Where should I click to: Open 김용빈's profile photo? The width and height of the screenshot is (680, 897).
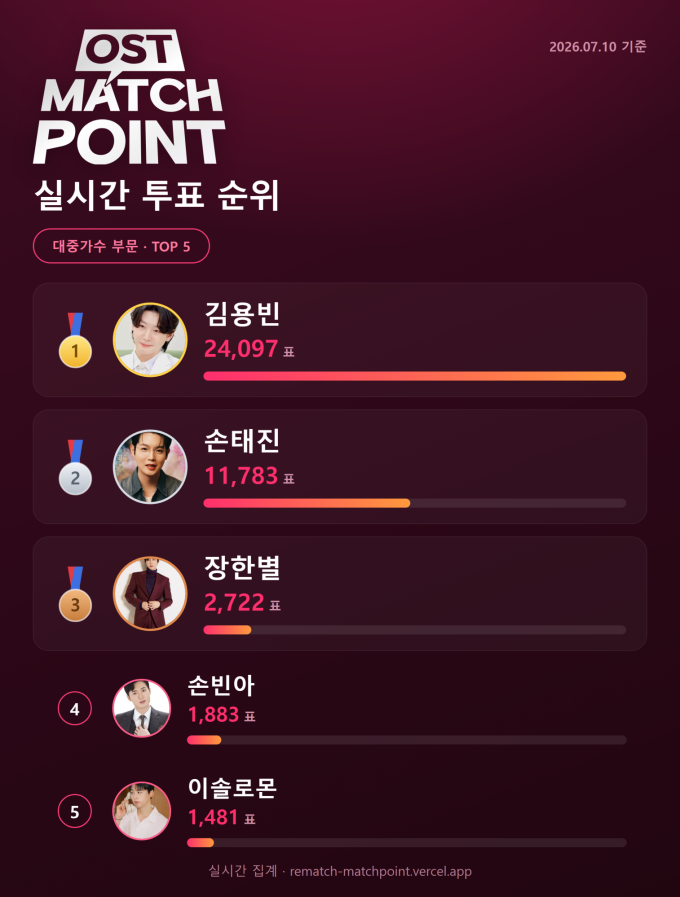tap(150, 340)
